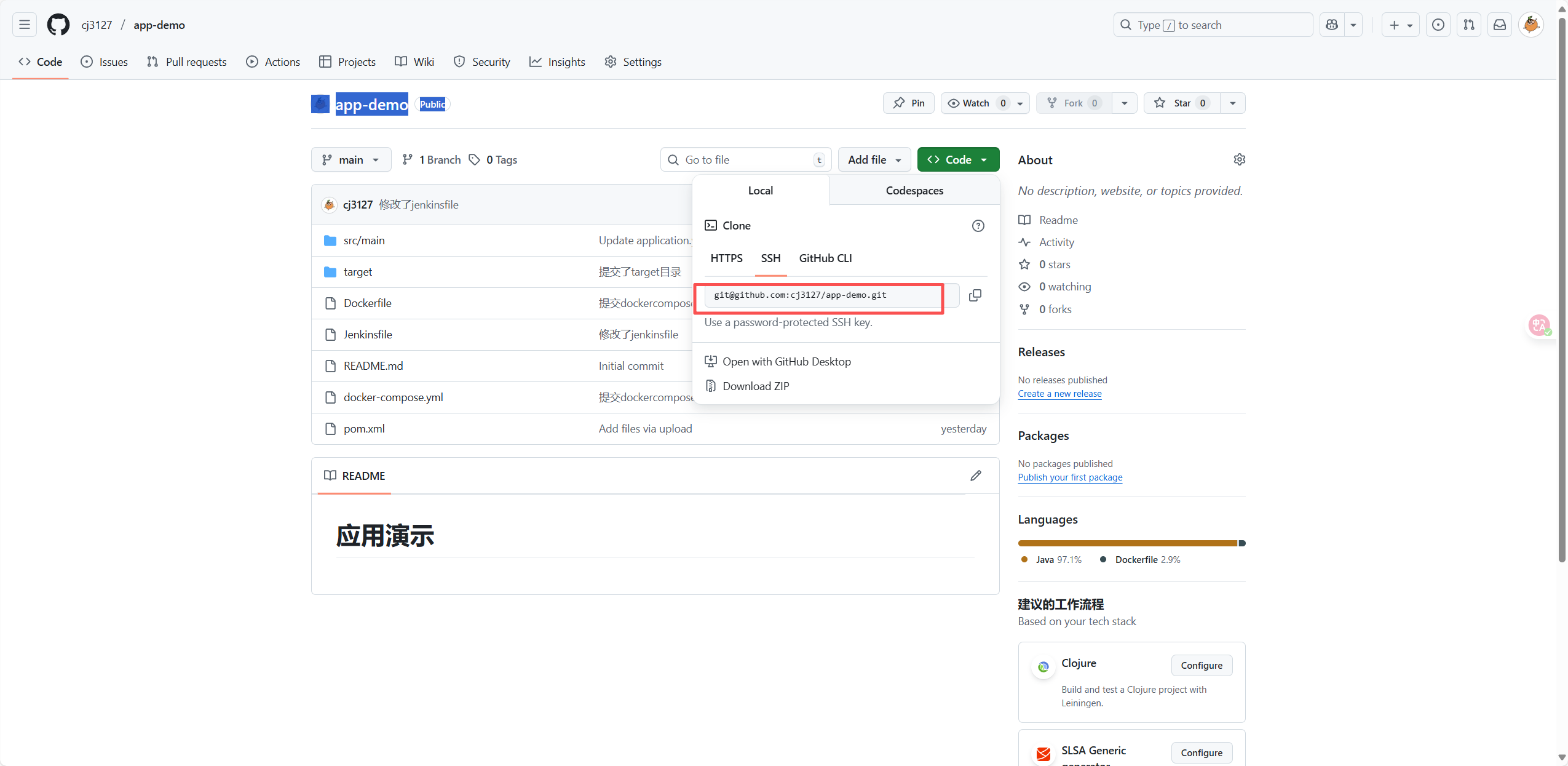This screenshot has height=766, width=1568.
Task: Click Create a new release link
Action: pos(1059,394)
